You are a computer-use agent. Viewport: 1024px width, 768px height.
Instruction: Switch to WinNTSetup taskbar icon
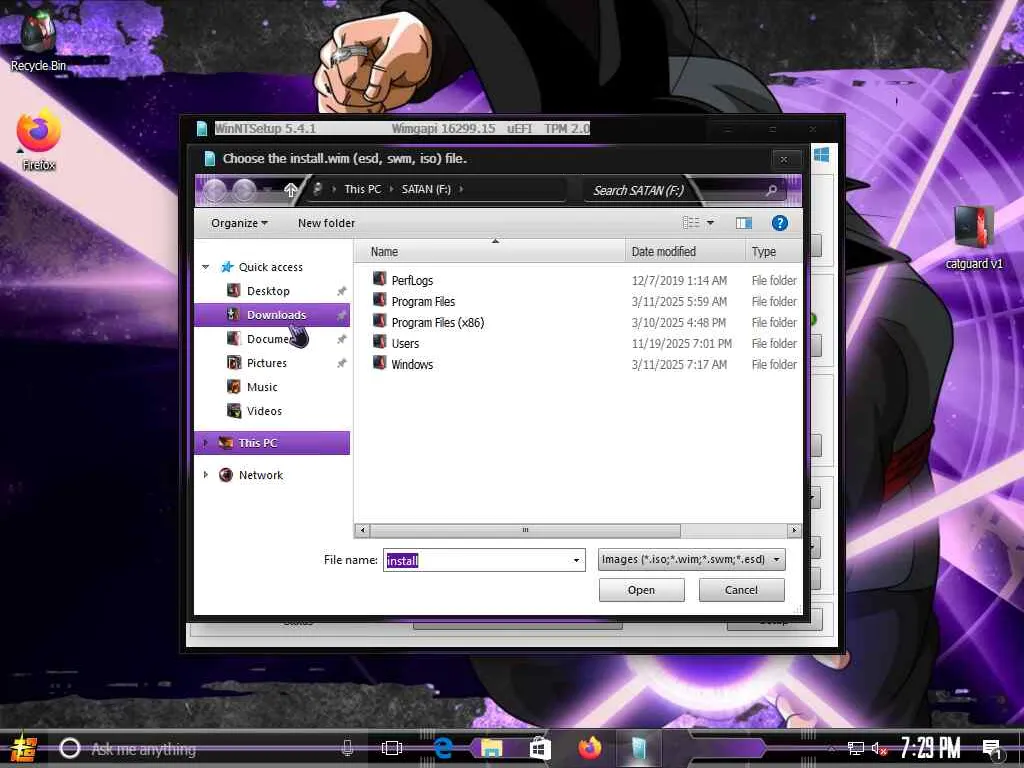pyautogui.click(x=639, y=748)
